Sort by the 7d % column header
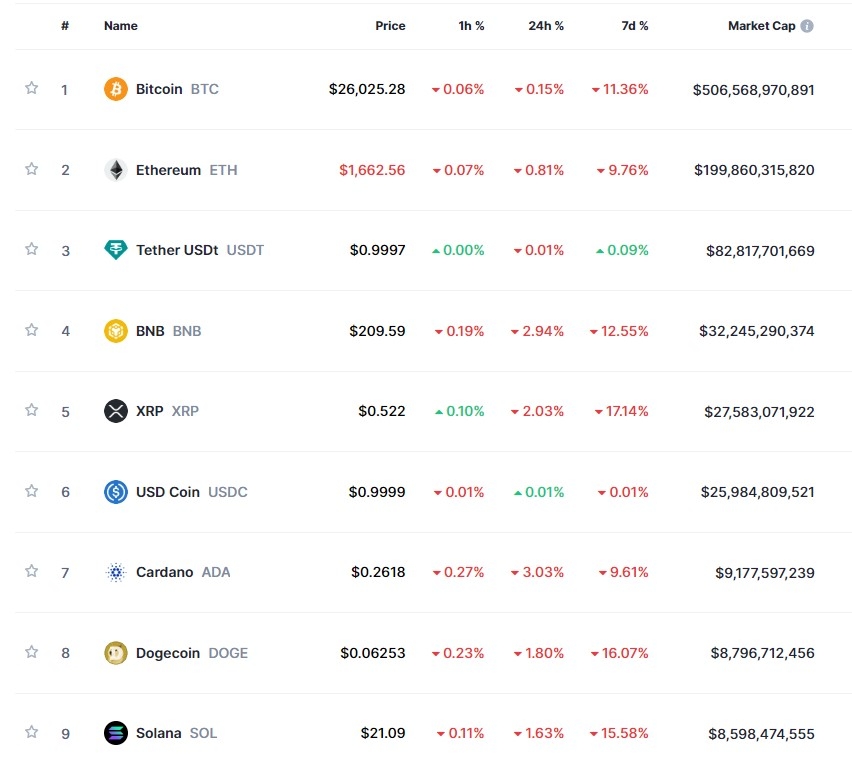Viewport: 852px width, 772px height. [x=634, y=26]
